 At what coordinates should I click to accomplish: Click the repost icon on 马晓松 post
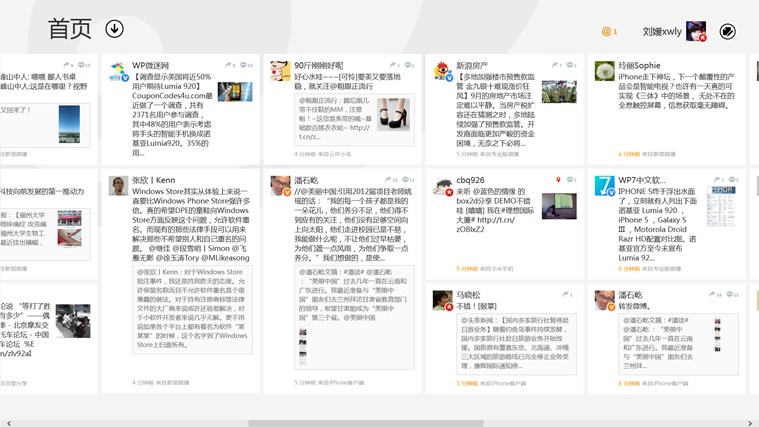[567, 294]
